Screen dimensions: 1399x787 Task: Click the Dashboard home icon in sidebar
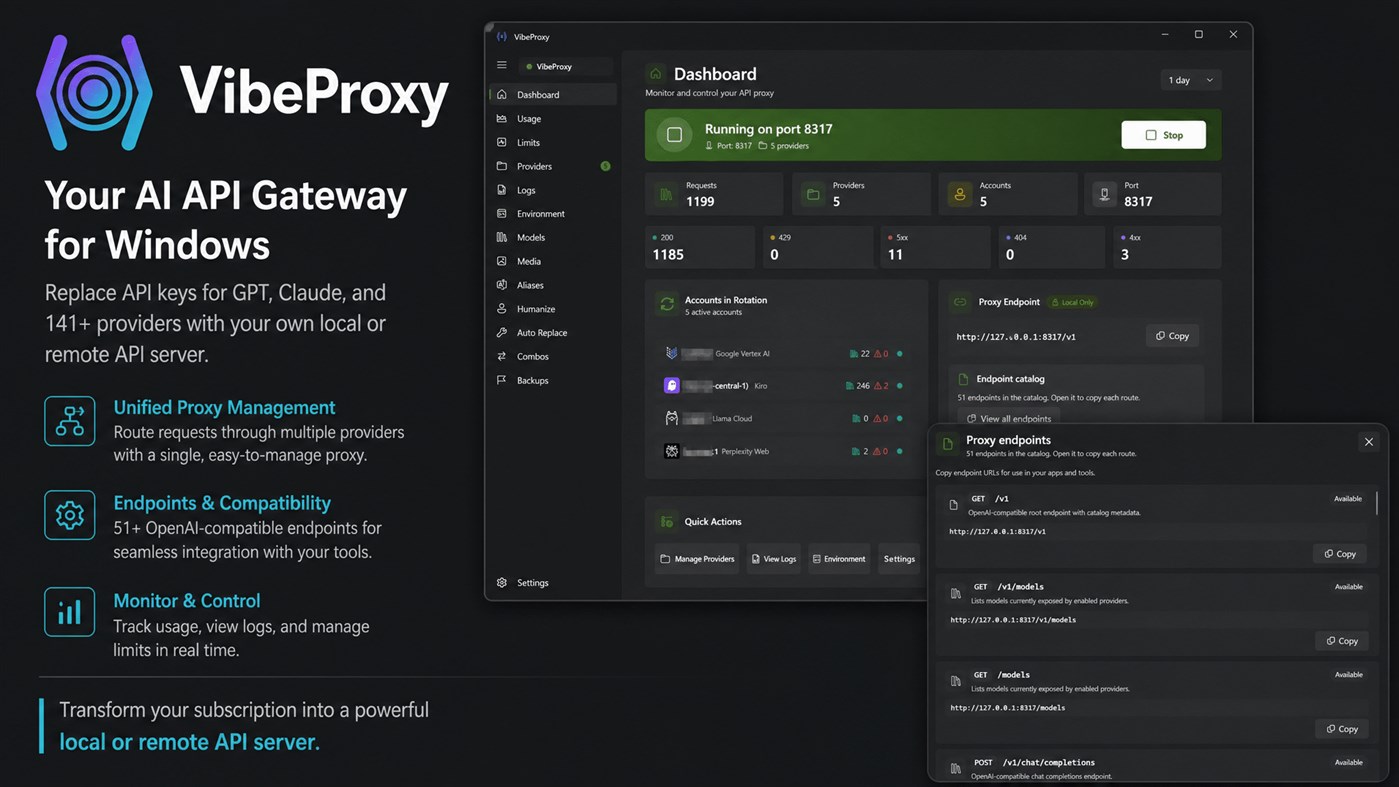click(502, 95)
